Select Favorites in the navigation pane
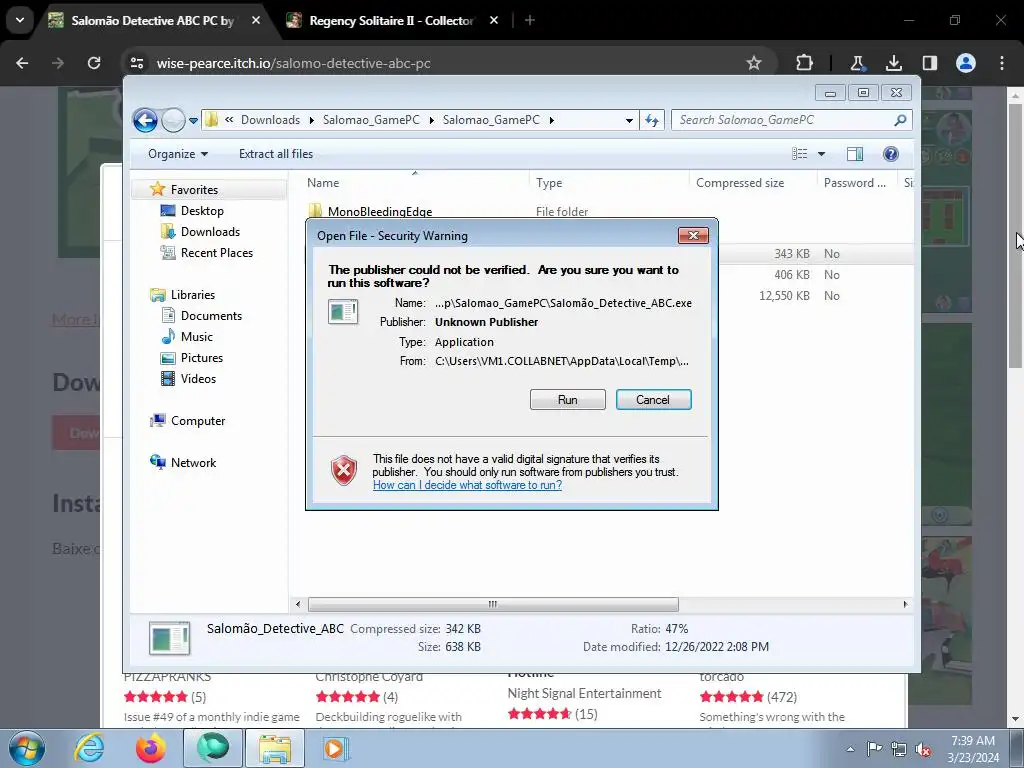This screenshot has height=768, width=1024. tap(194, 190)
